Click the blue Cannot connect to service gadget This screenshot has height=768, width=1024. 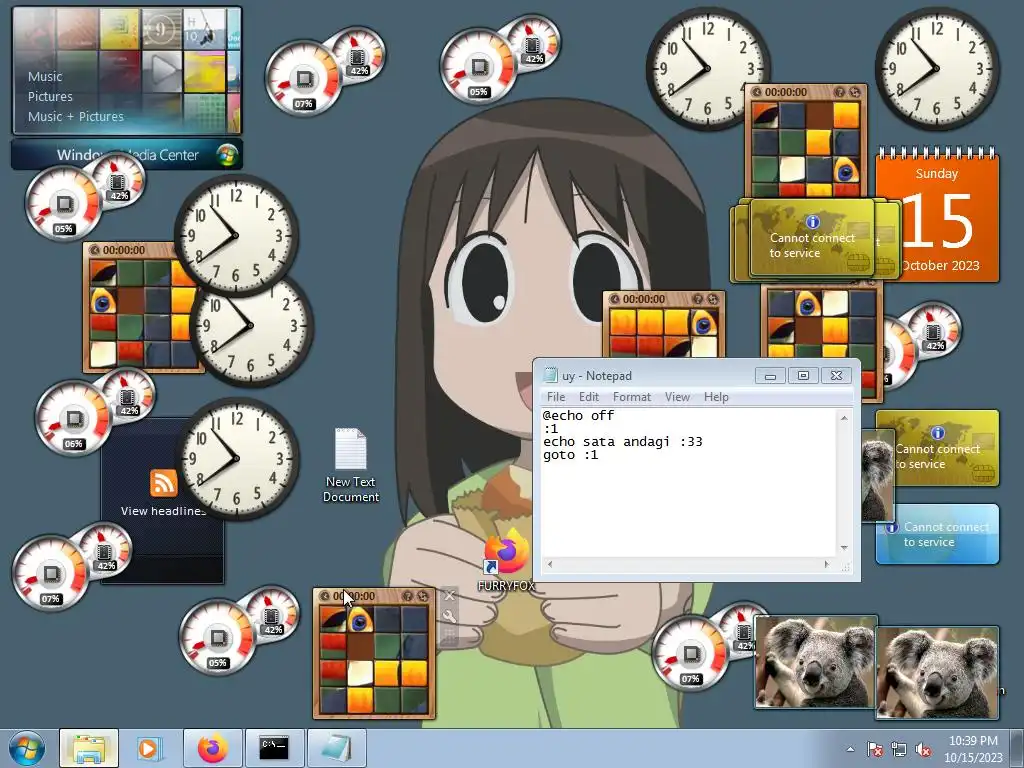pyautogui.click(x=937, y=534)
